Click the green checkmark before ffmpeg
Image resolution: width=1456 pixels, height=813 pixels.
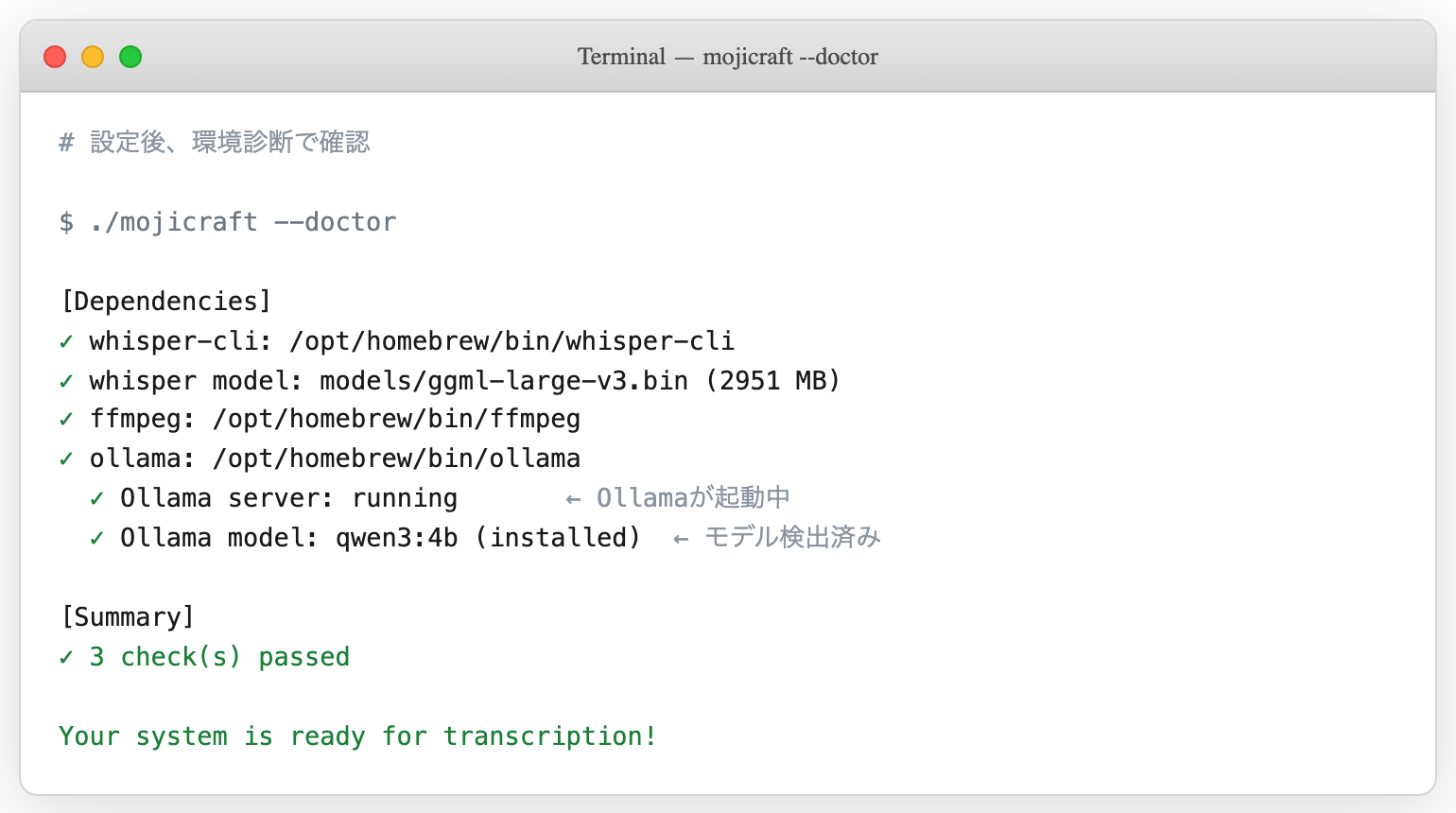point(66,419)
